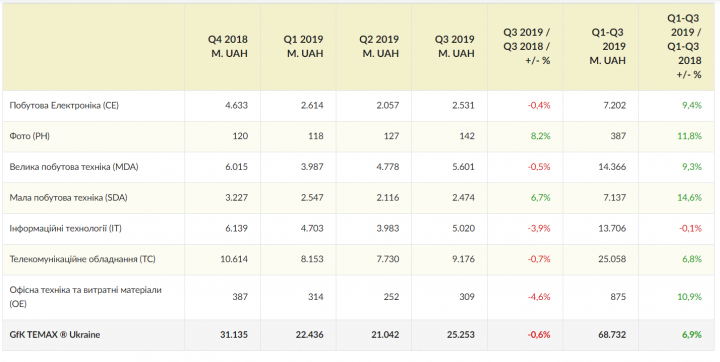
Task: Click the Q2 2019 M. UAH column header
Action: 379,46
